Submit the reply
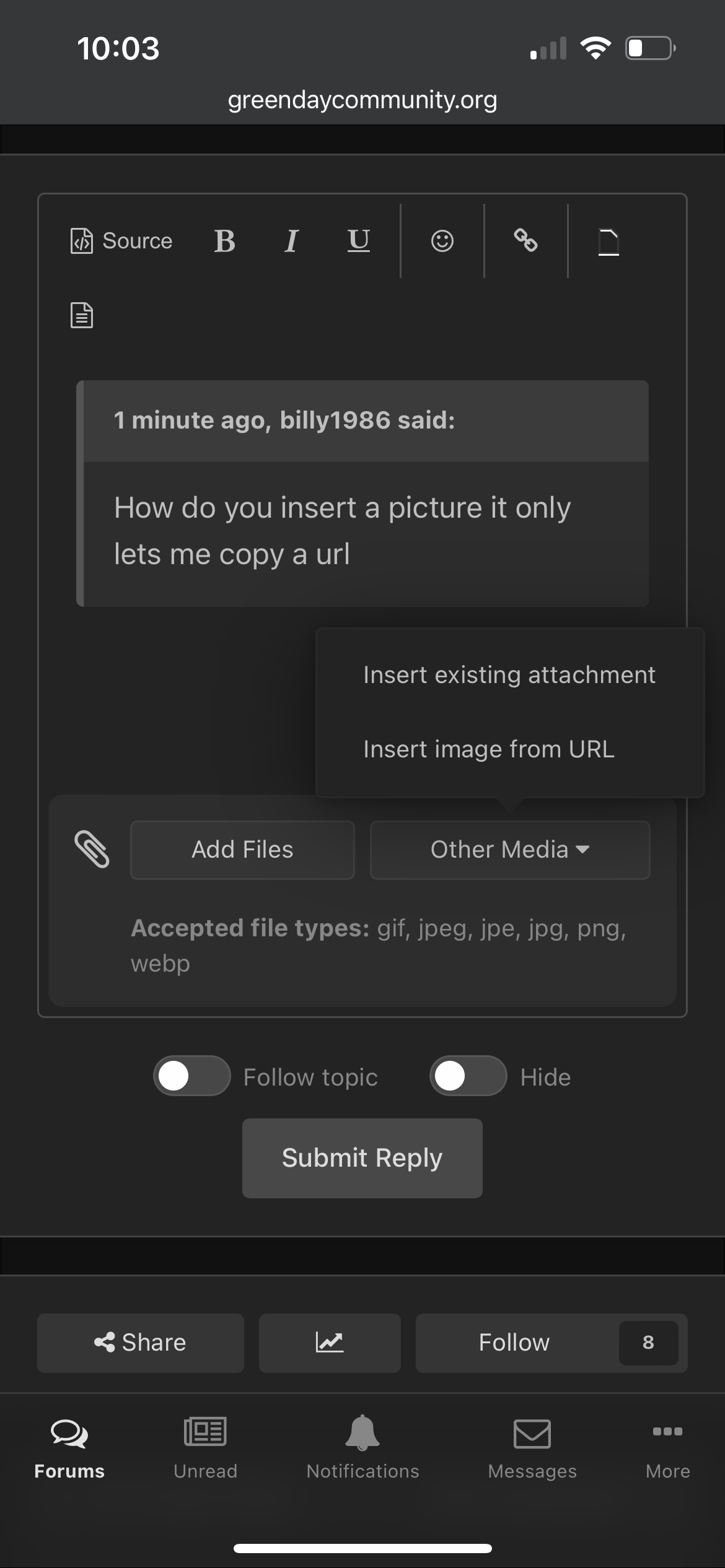 click(x=362, y=1158)
